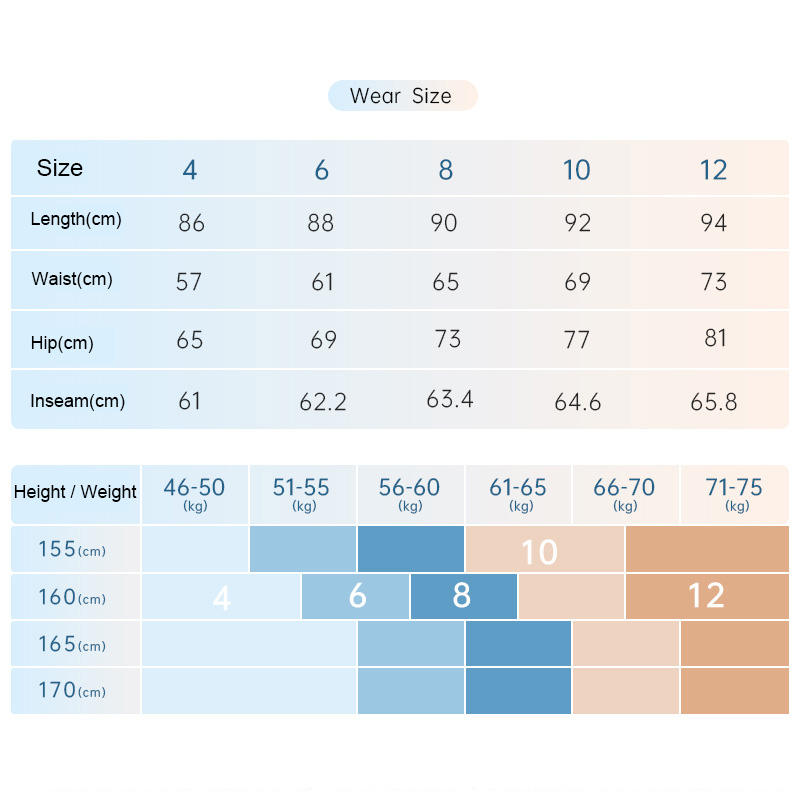Click the Waist(cm) row label
Viewport: 800px width, 800px height.
point(72,279)
